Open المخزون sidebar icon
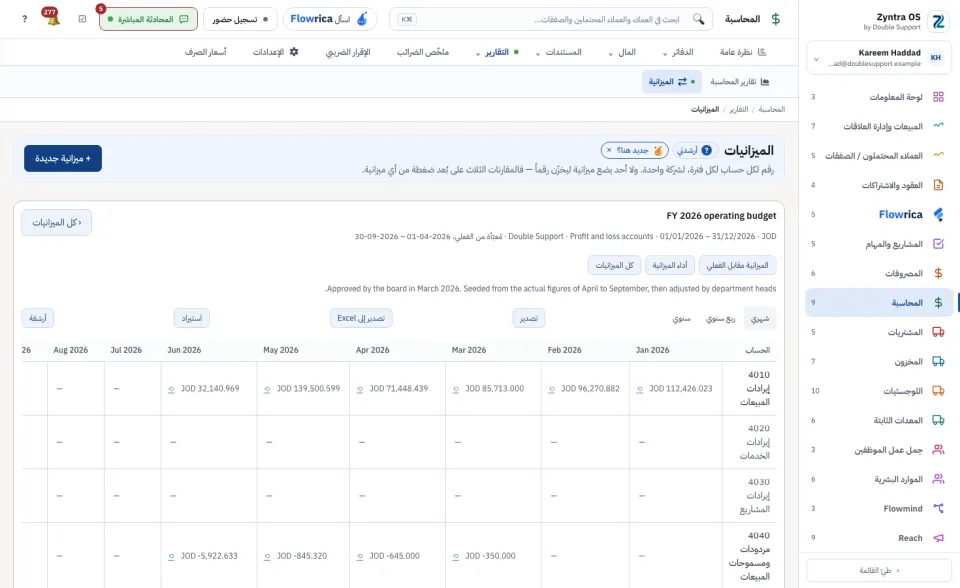This screenshot has width=960, height=588. point(938,361)
